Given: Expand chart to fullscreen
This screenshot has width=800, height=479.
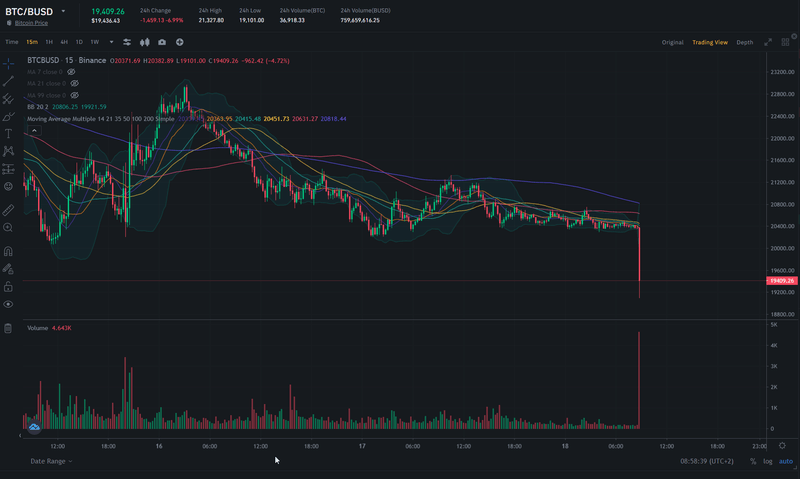Looking at the screenshot, I should [769, 42].
